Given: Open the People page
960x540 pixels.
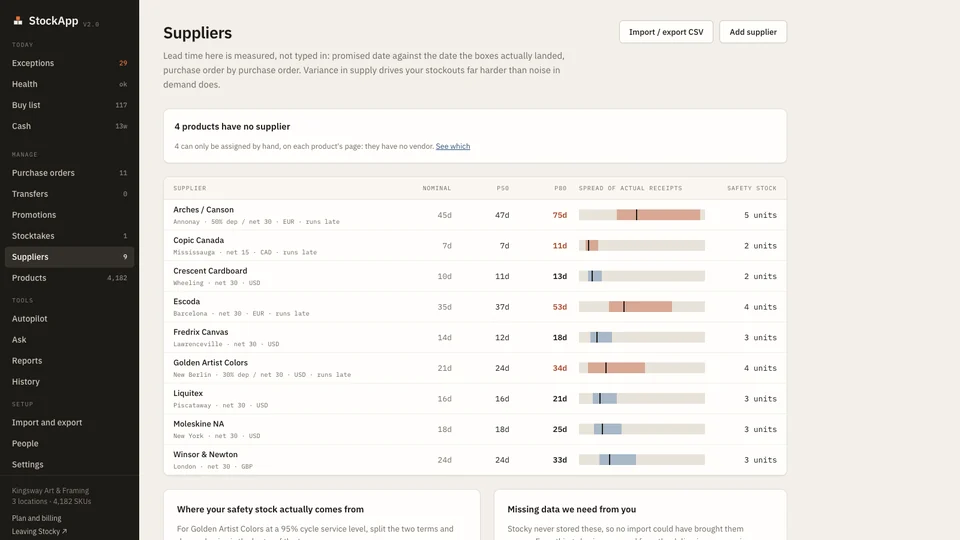Looking at the screenshot, I should [69, 443].
